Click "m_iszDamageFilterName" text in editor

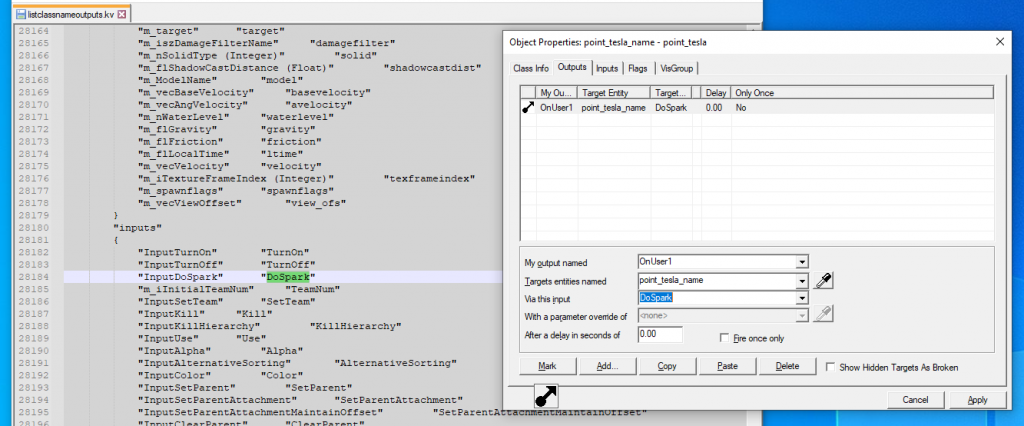coord(208,42)
